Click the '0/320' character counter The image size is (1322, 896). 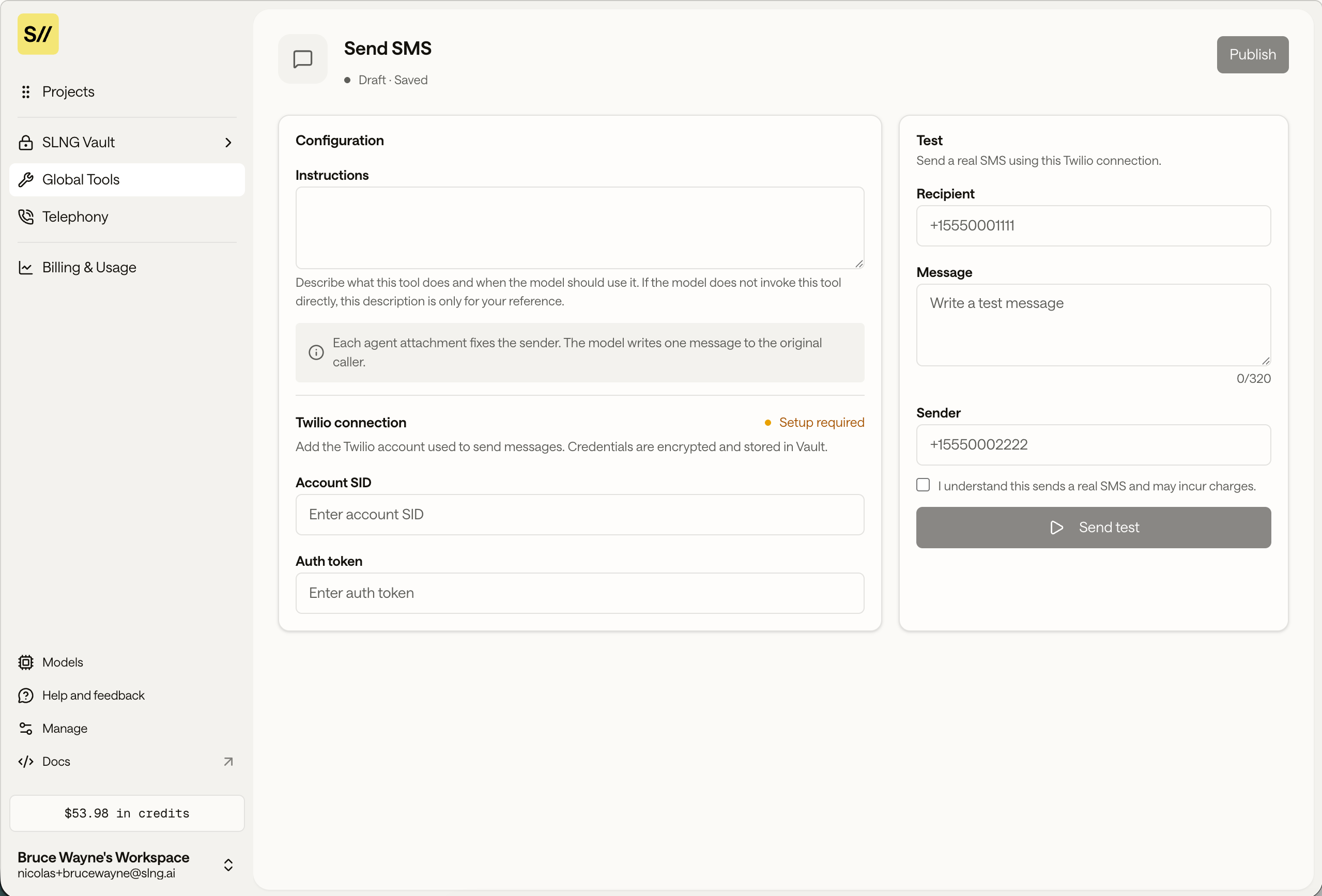point(1254,378)
